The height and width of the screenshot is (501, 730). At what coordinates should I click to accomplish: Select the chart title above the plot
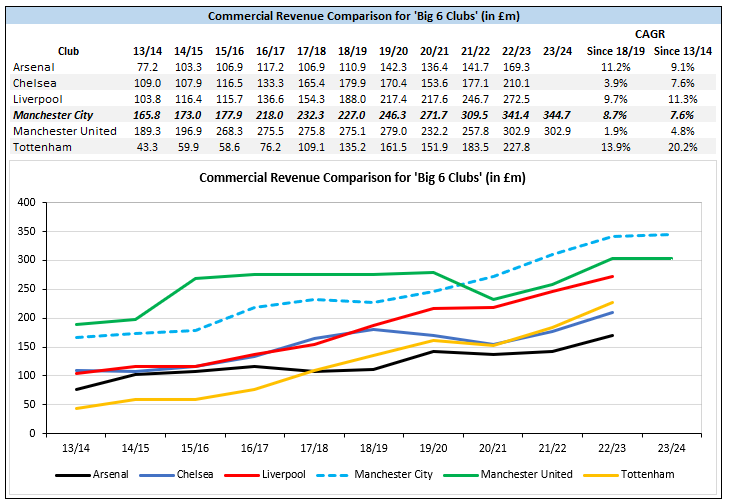pyautogui.click(x=362, y=178)
